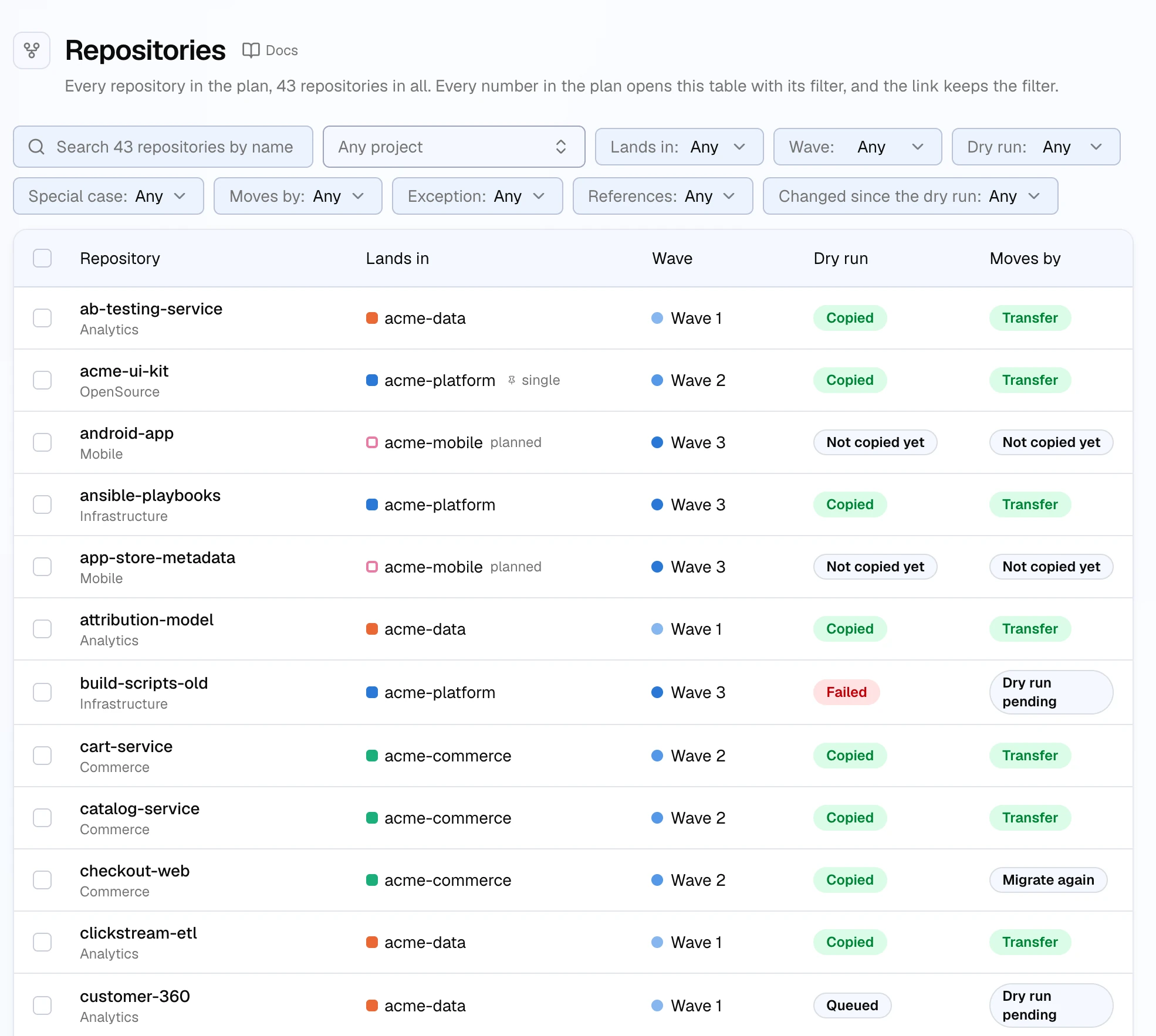Viewport: 1156px width, 1036px height.
Task: Open the Moves by filter dropdown
Action: (298, 196)
